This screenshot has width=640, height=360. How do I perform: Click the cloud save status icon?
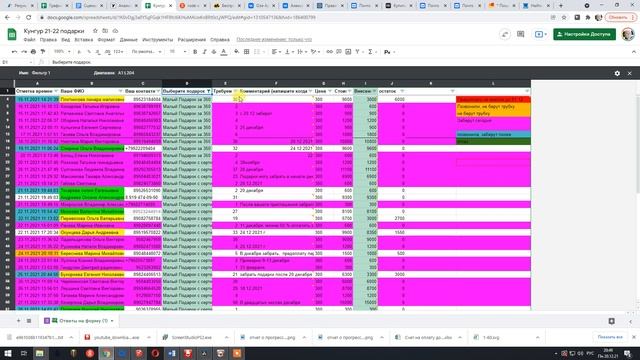pyautogui.click(x=116, y=31)
